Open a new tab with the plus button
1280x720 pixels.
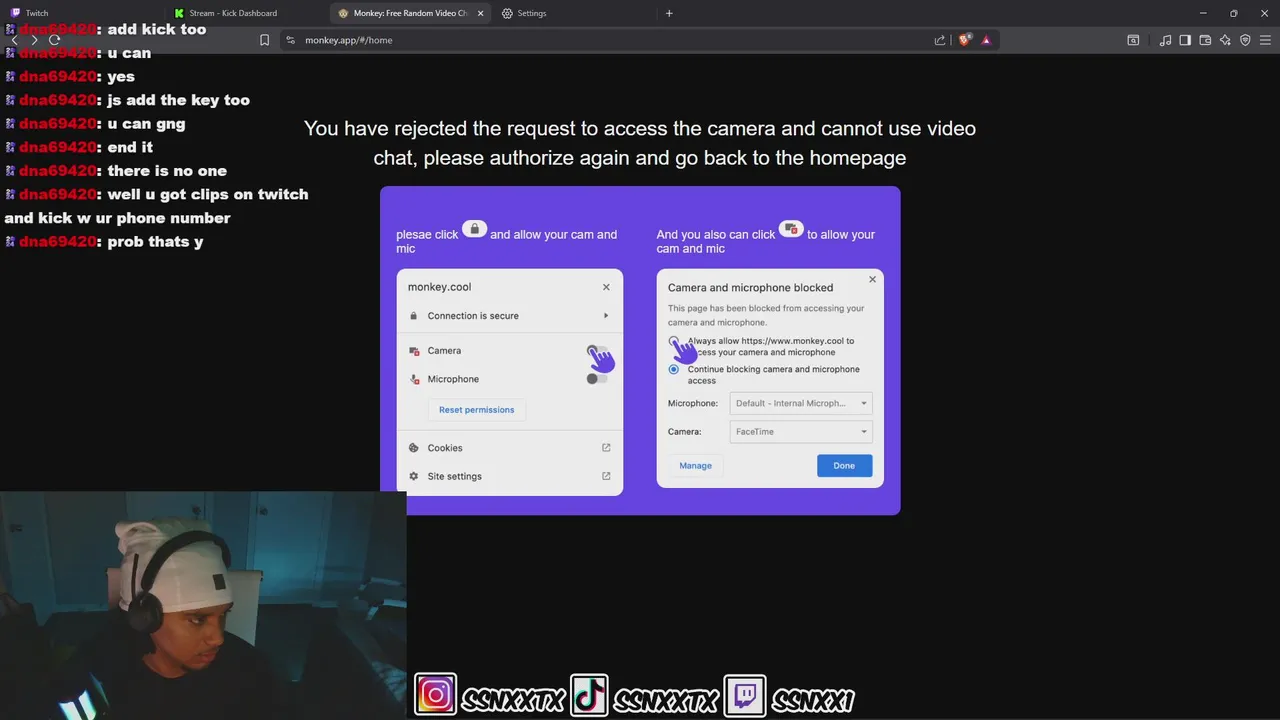point(669,13)
